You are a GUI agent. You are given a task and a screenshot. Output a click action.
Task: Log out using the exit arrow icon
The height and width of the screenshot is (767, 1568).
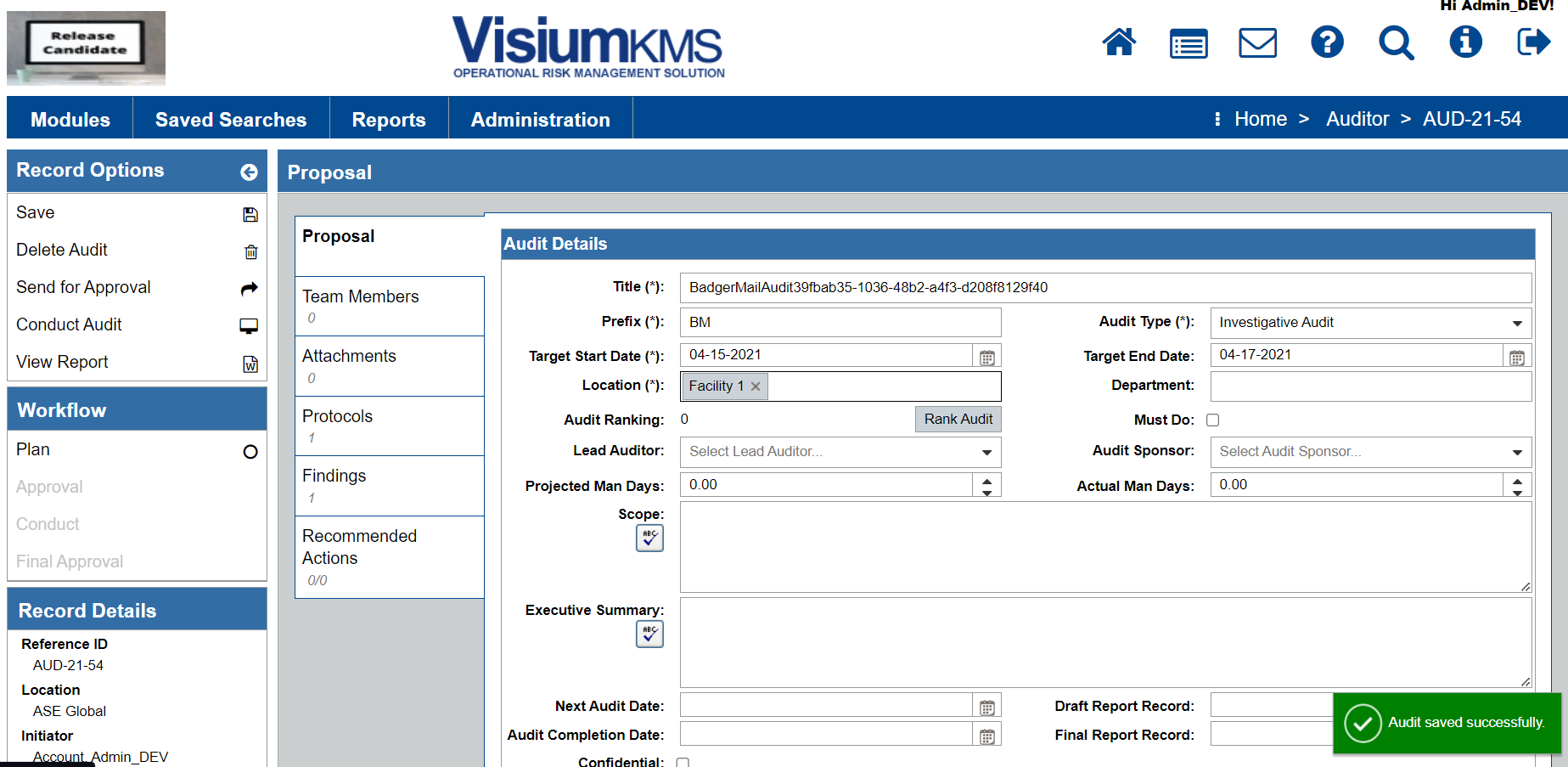coord(1534,42)
